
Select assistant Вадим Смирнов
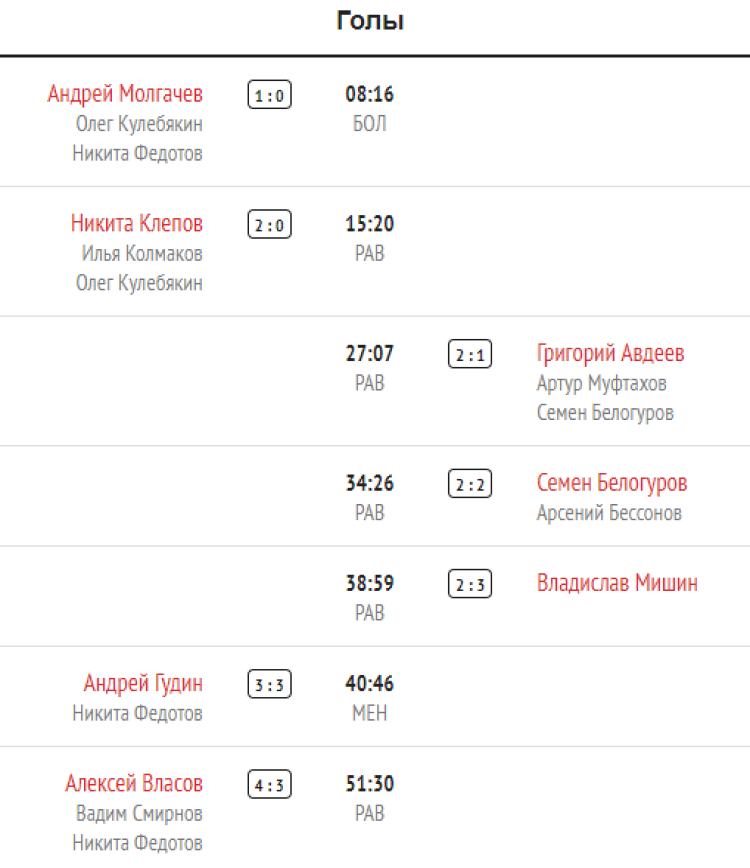coord(139,814)
